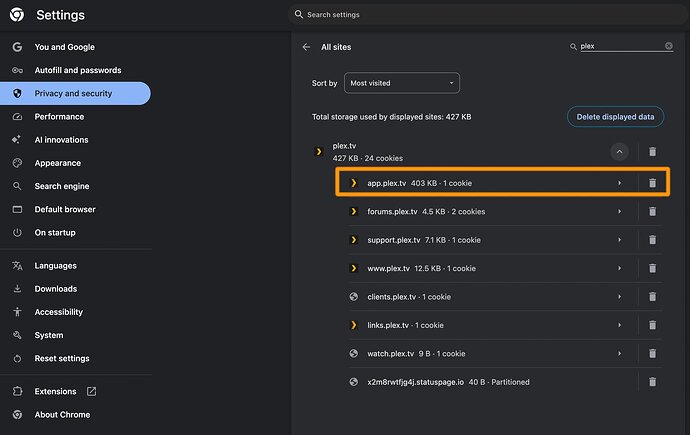Screen dimensions: 690x435
Task: Collapse the plex.tv site group
Action: 620,152
